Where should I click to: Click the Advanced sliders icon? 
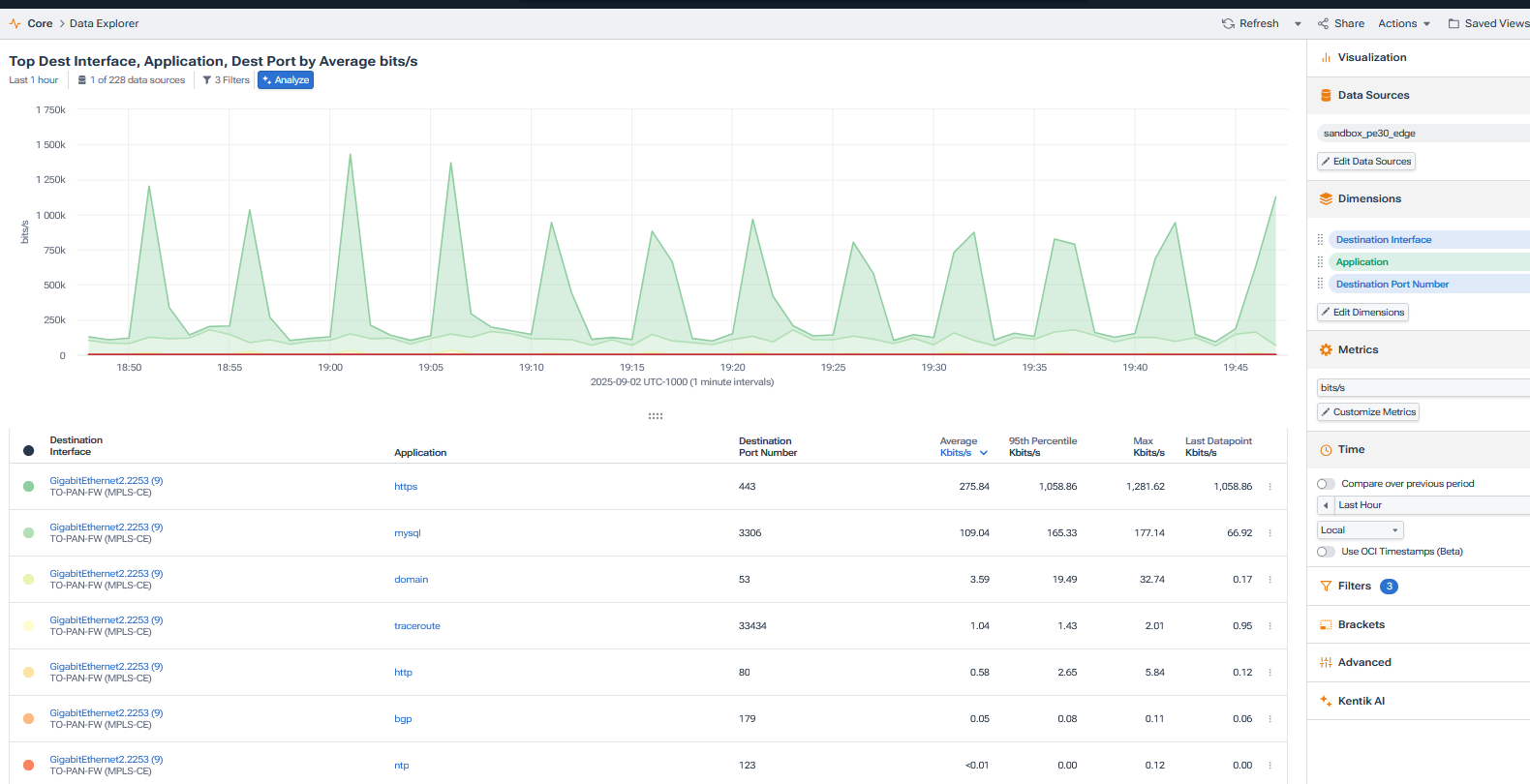1326,662
